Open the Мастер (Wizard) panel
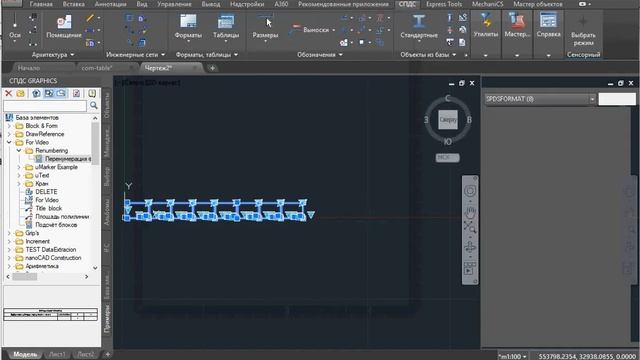 pyautogui.click(x=517, y=26)
